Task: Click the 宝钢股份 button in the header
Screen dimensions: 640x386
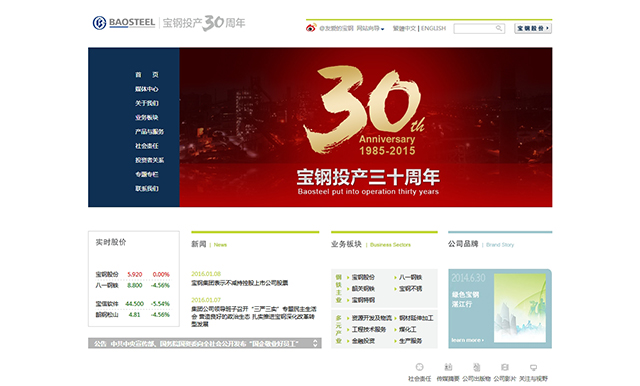Action: pos(533,28)
